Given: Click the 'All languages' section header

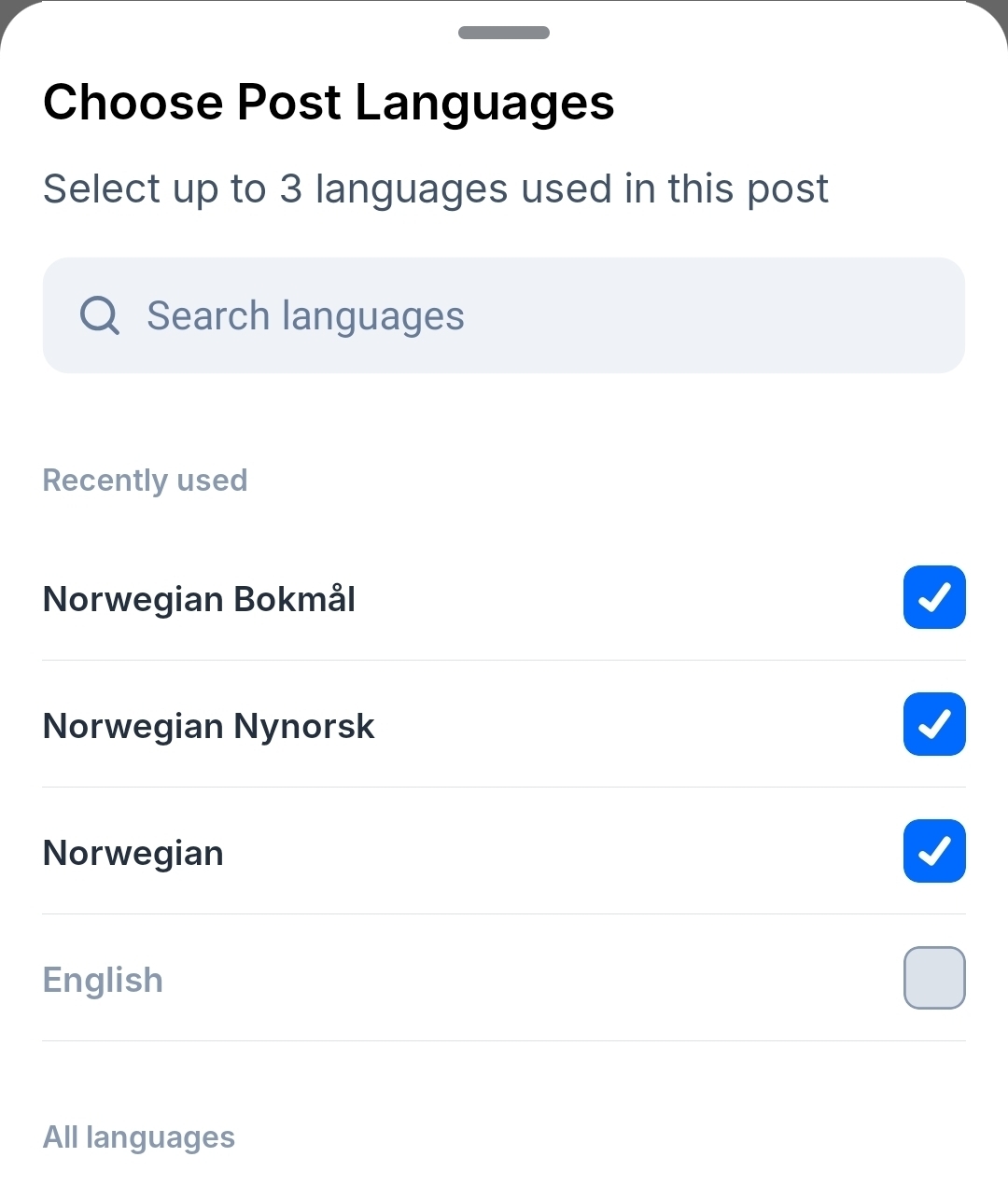Looking at the screenshot, I should (x=139, y=1137).
